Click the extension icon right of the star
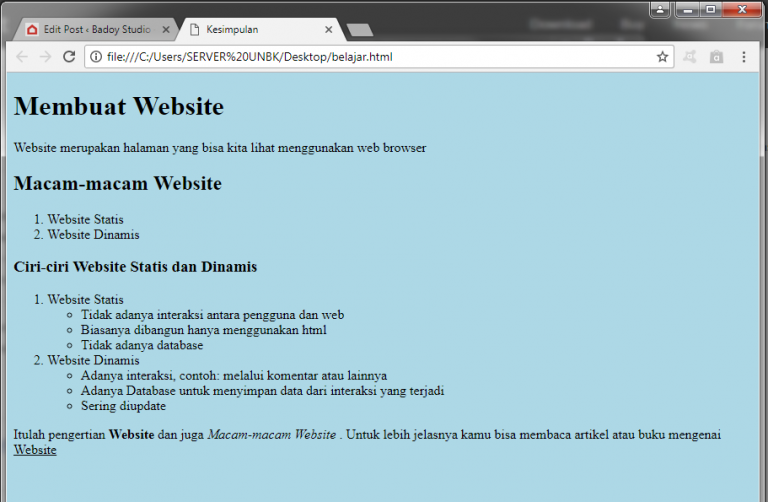The width and height of the screenshot is (768, 502). 690,57
